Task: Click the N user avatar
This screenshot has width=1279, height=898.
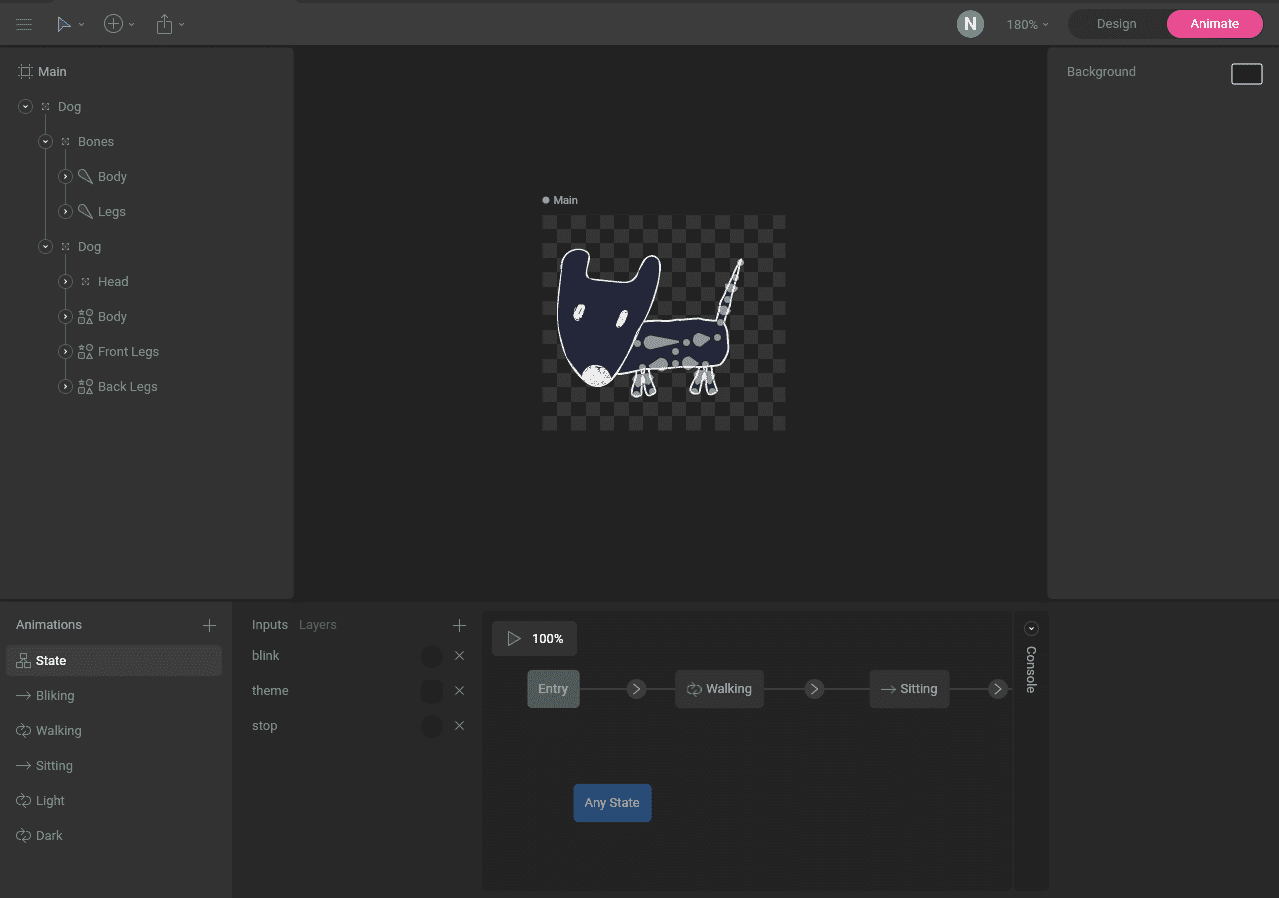Action: [970, 24]
